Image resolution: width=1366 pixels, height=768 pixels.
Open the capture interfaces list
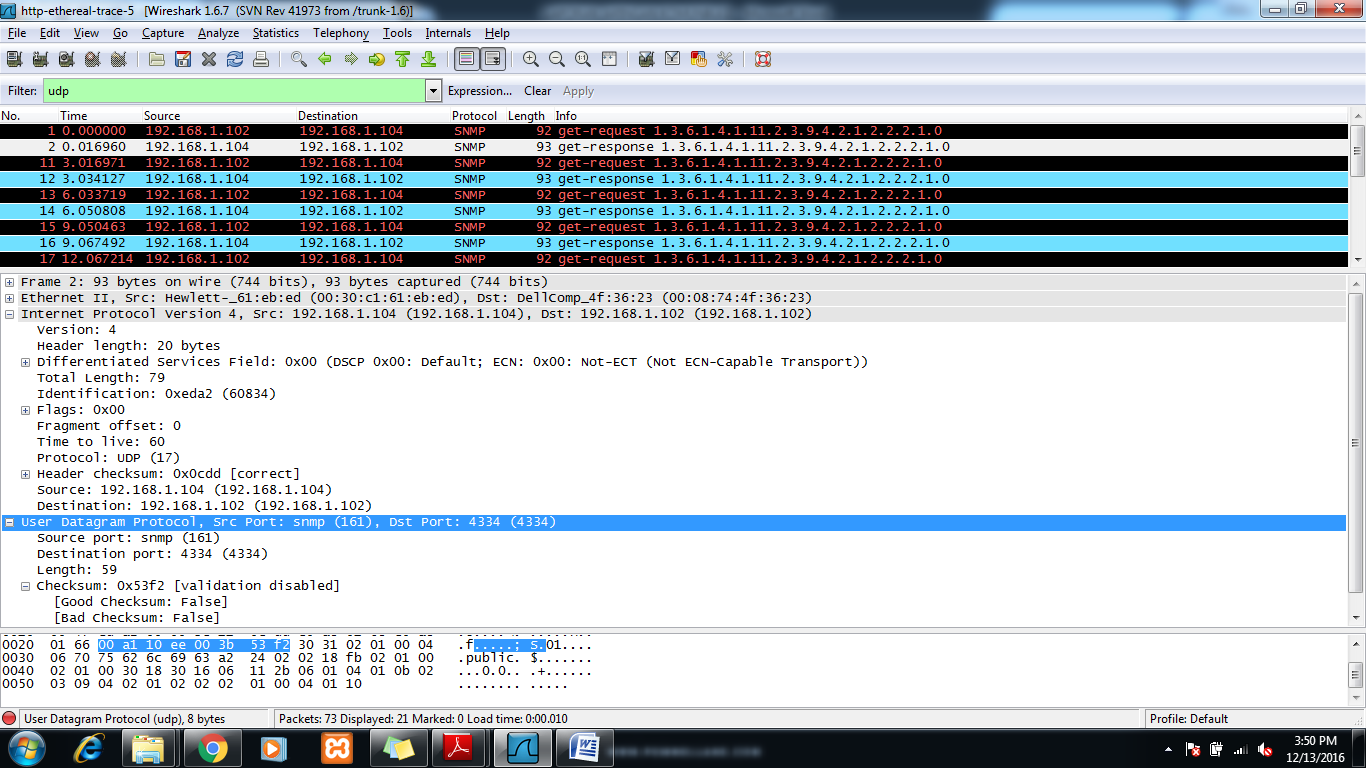pos(14,59)
